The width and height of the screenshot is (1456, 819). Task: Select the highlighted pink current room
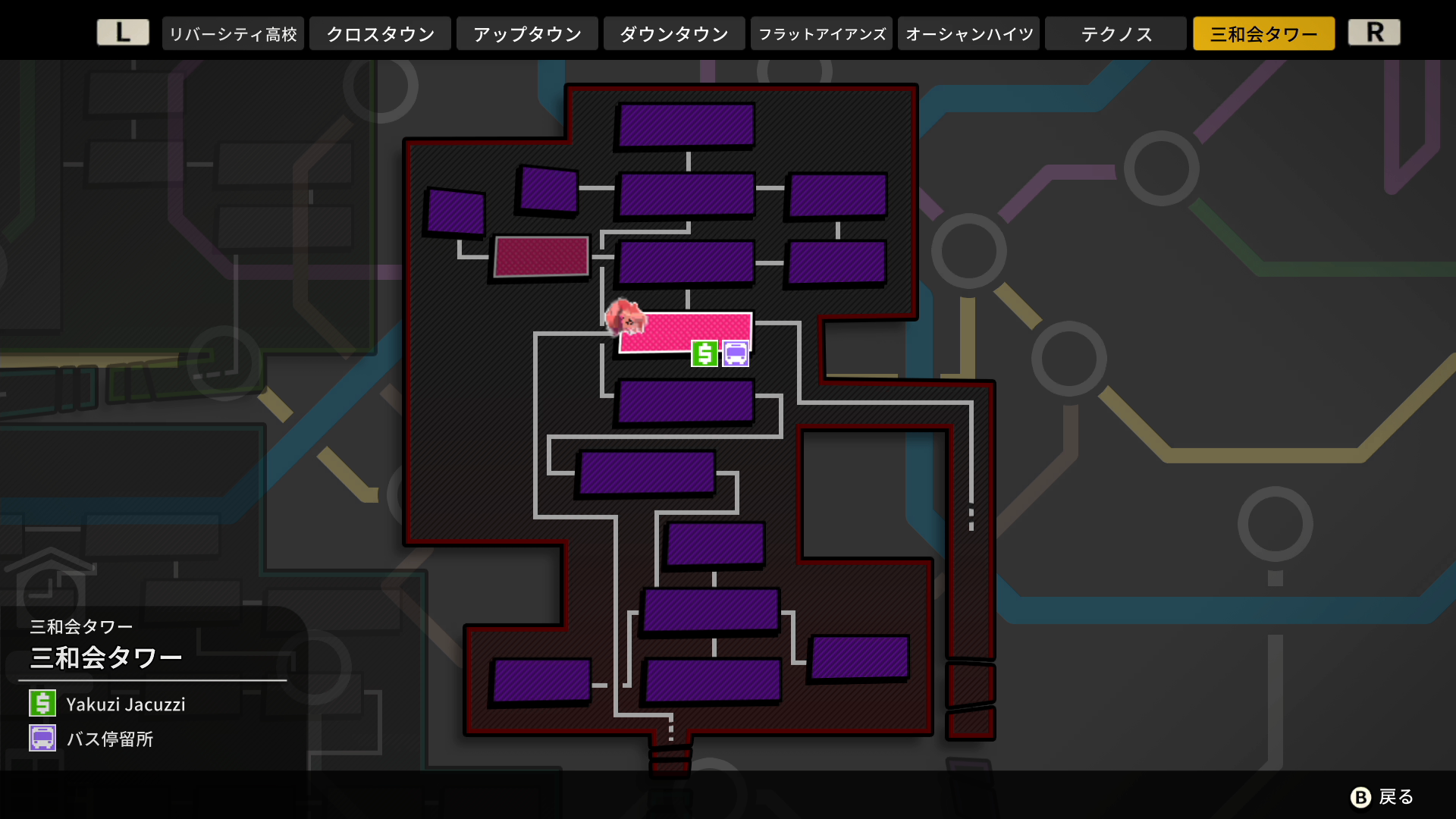686,332
